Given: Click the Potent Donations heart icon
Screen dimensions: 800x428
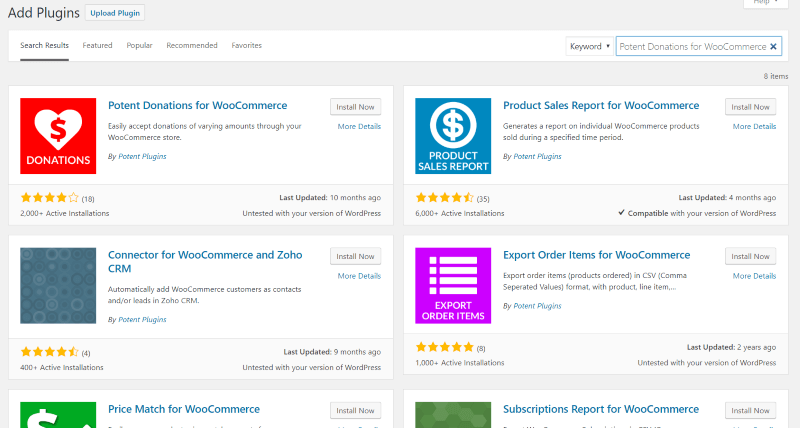Looking at the screenshot, I should [58, 136].
